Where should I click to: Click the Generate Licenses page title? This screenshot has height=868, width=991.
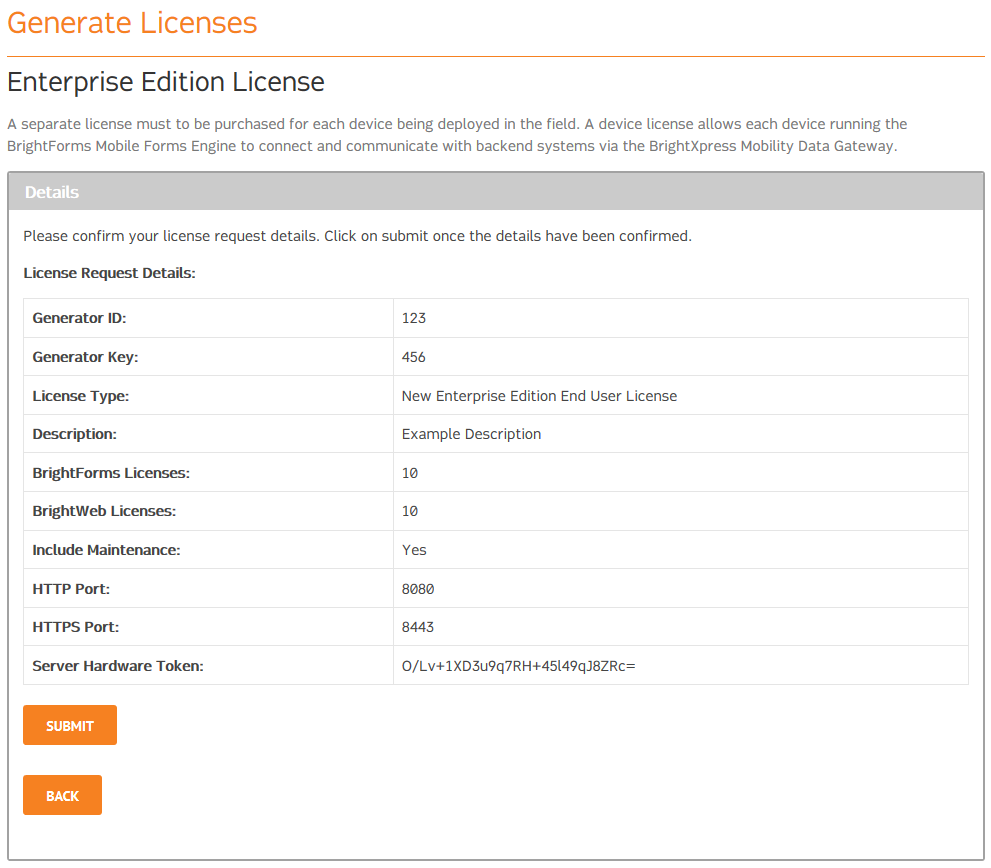point(132,23)
